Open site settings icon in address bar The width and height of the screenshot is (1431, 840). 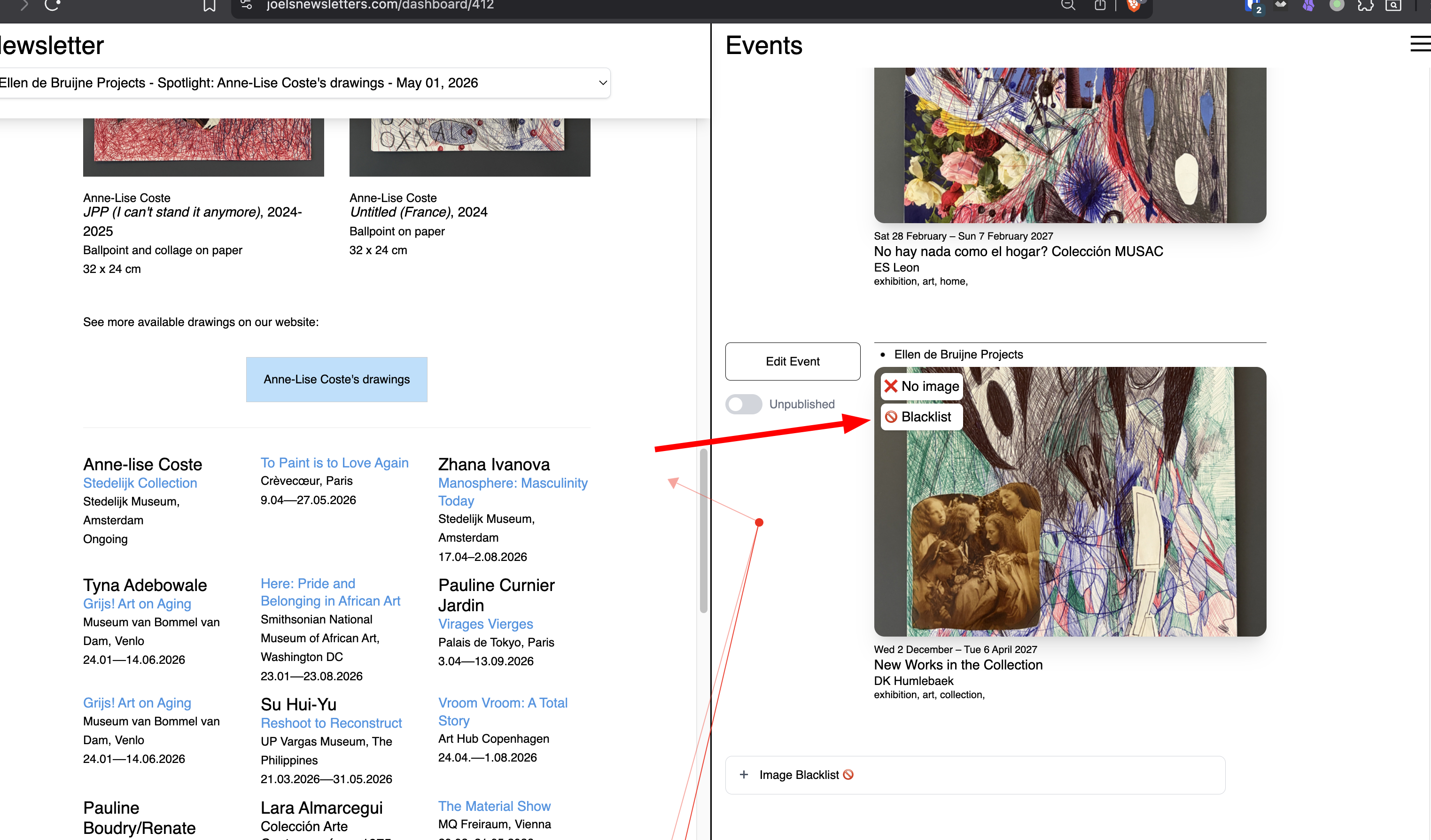pos(246,5)
